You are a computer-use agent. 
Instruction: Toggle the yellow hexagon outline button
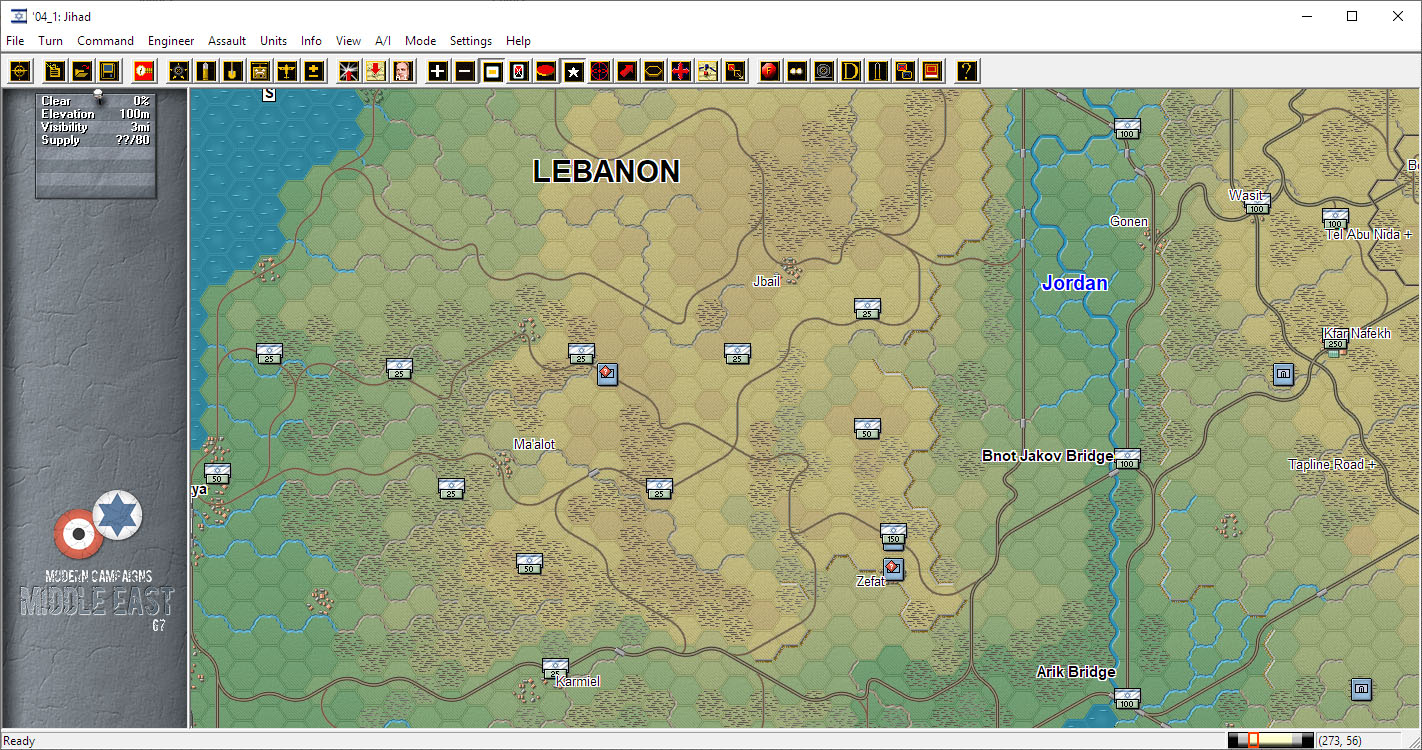654,71
